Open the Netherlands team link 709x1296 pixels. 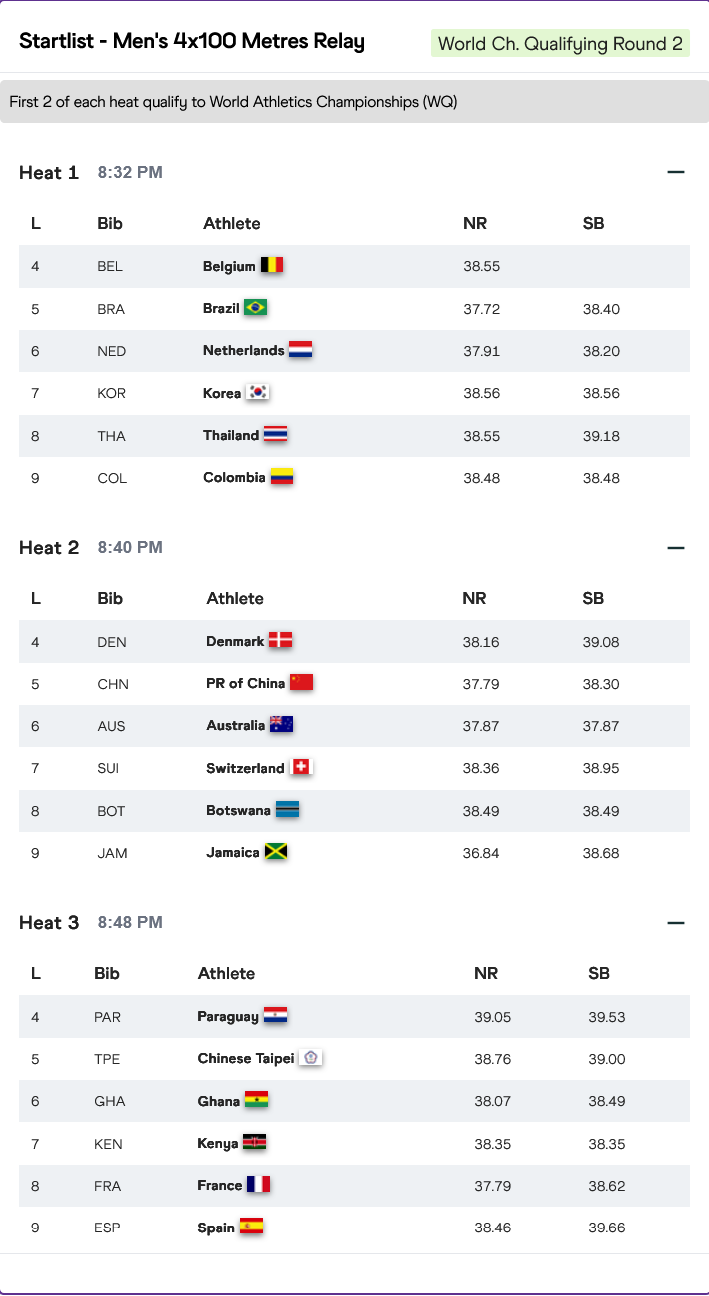click(243, 351)
